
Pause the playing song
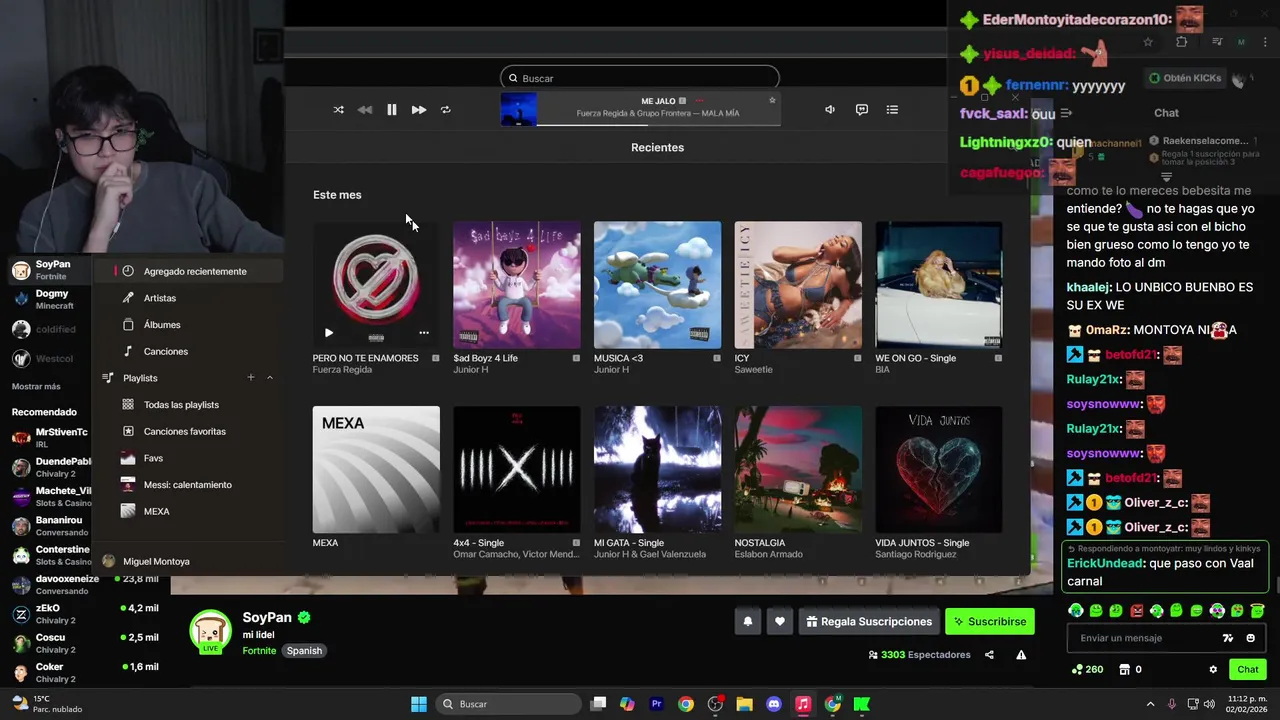coord(392,110)
